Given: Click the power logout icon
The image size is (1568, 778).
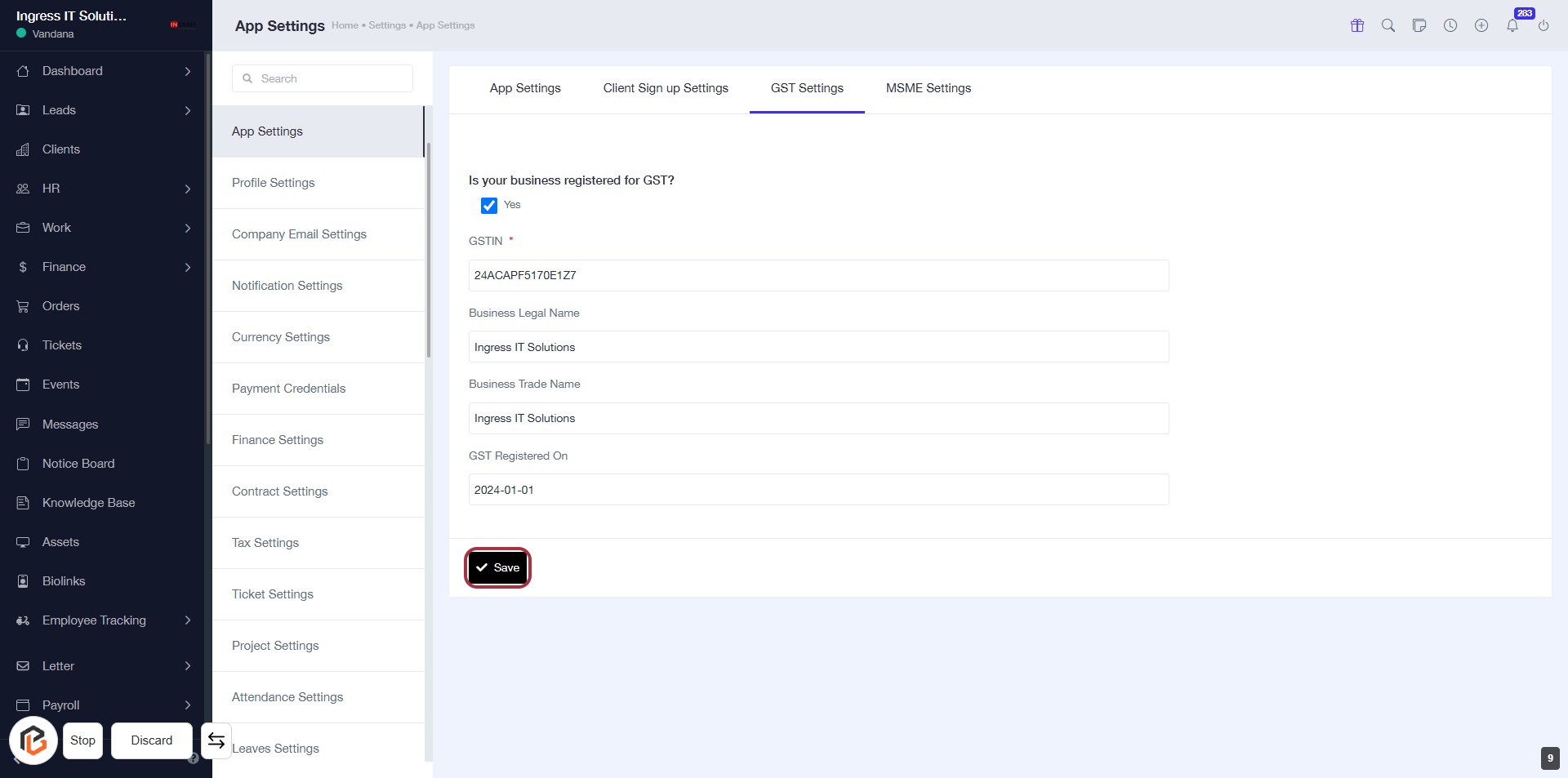Looking at the screenshot, I should tap(1543, 25).
